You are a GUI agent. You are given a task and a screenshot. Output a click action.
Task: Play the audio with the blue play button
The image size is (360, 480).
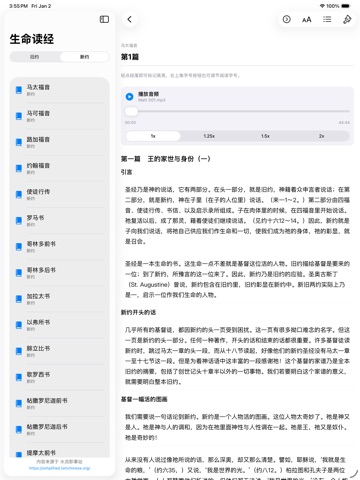pyautogui.click(x=129, y=97)
